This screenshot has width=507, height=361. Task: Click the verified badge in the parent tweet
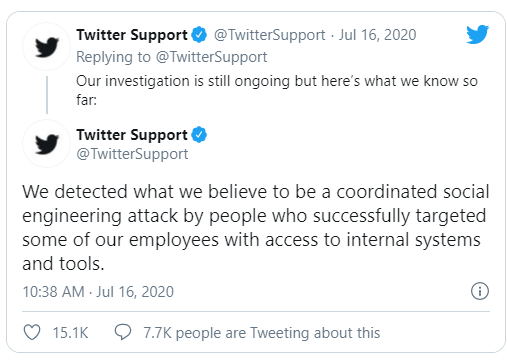(199, 35)
